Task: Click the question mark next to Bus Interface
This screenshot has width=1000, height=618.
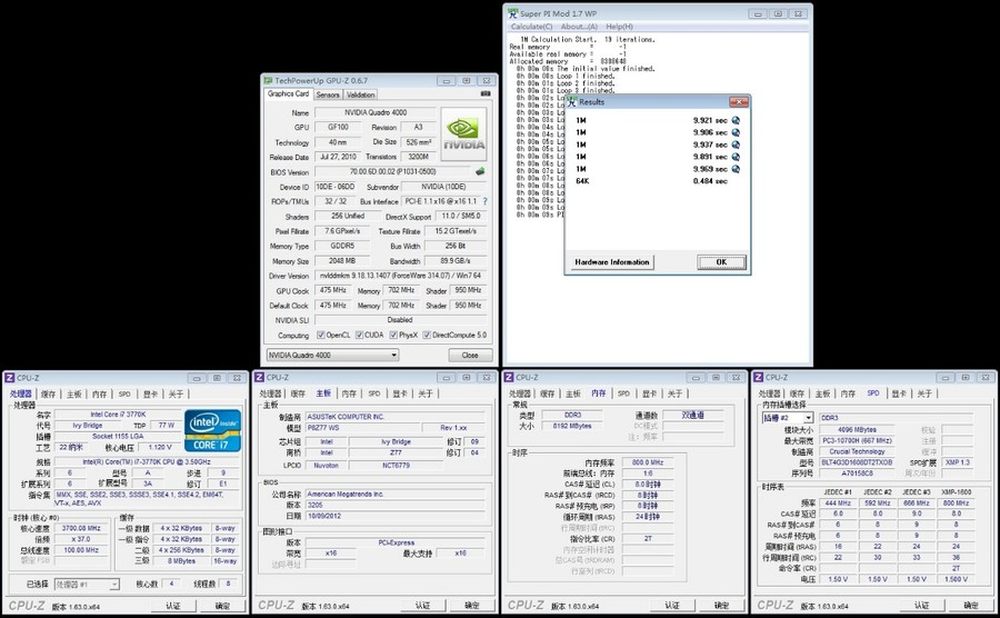Action: pyautogui.click(x=485, y=201)
